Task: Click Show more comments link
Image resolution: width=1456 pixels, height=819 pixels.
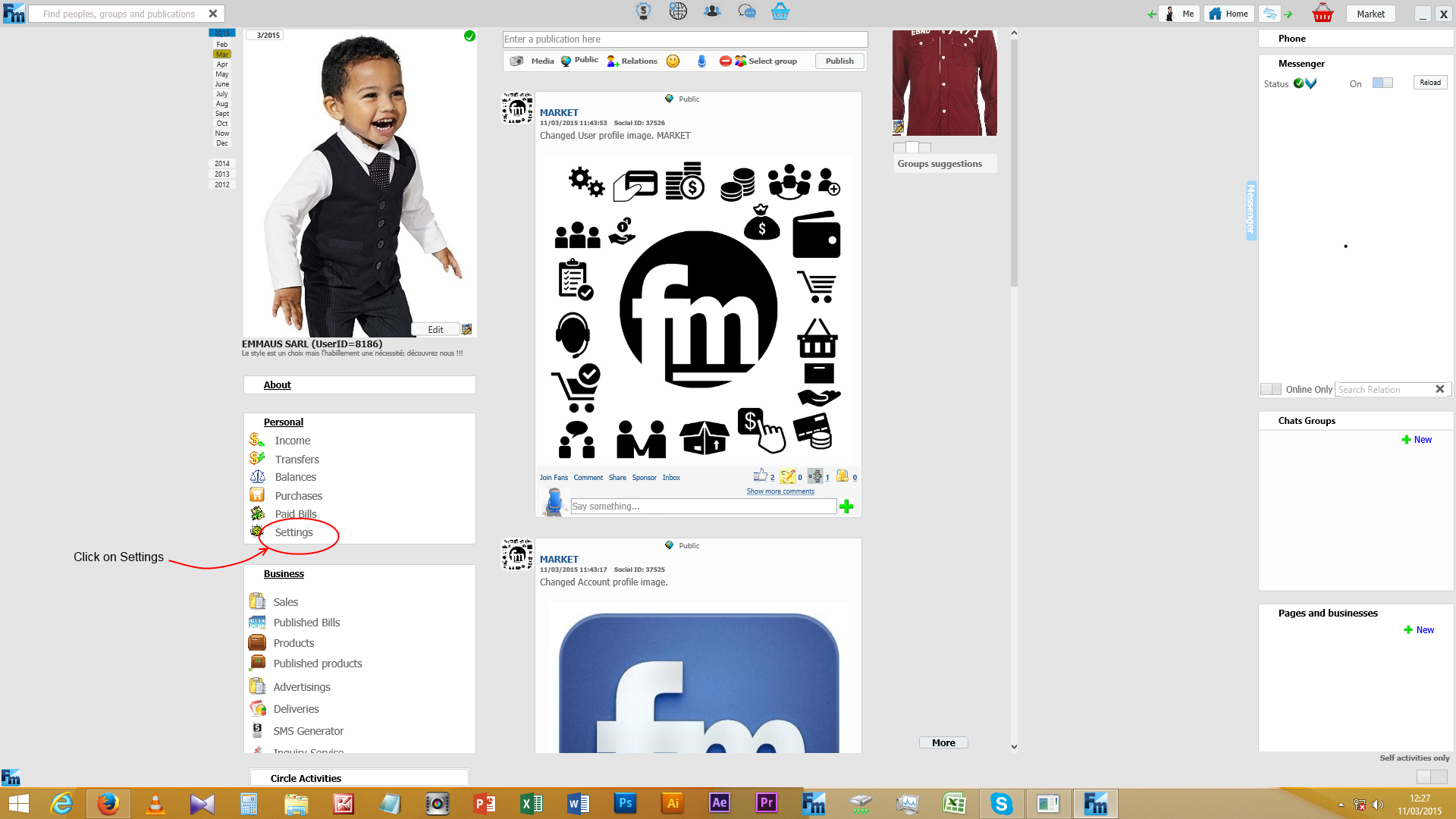Action: click(x=780, y=491)
